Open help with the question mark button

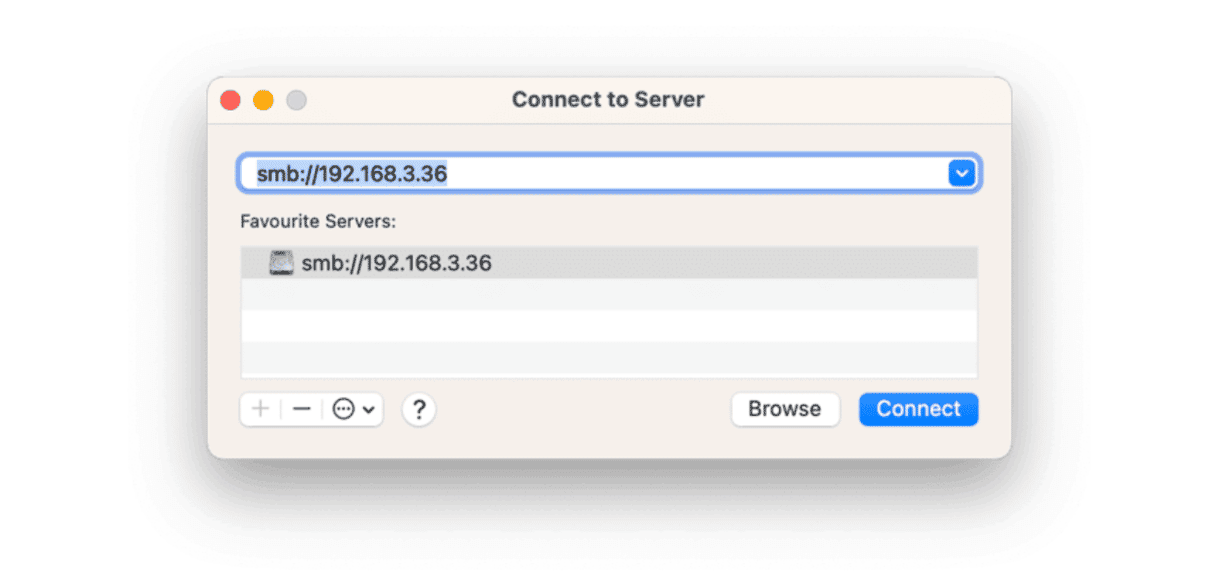point(420,409)
